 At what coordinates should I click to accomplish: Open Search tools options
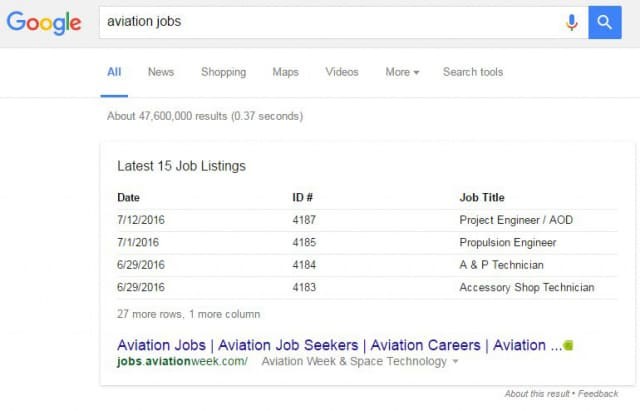tap(473, 72)
